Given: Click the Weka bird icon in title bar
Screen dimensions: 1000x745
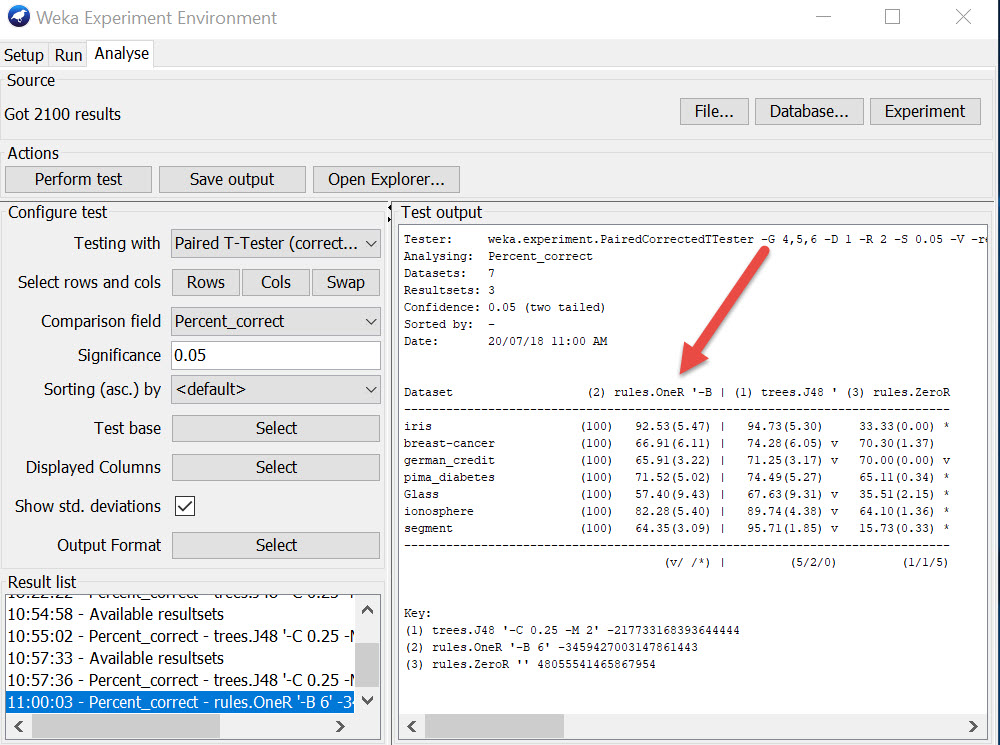Looking at the screenshot, I should pos(18,18).
